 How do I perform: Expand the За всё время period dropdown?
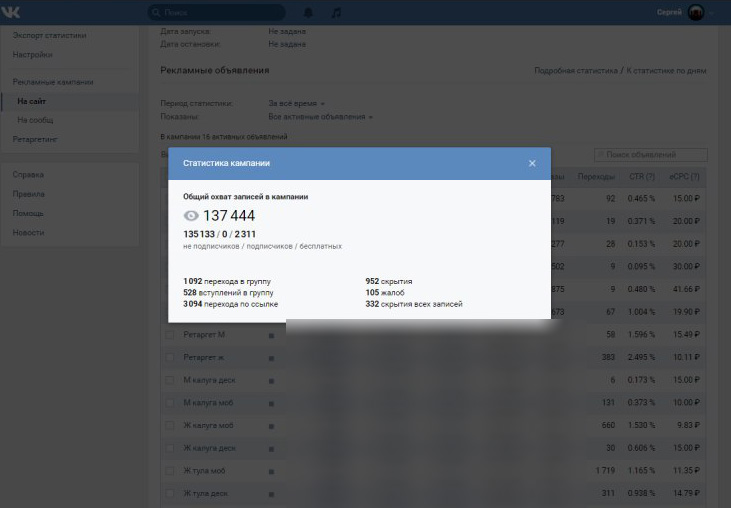(x=296, y=103)
